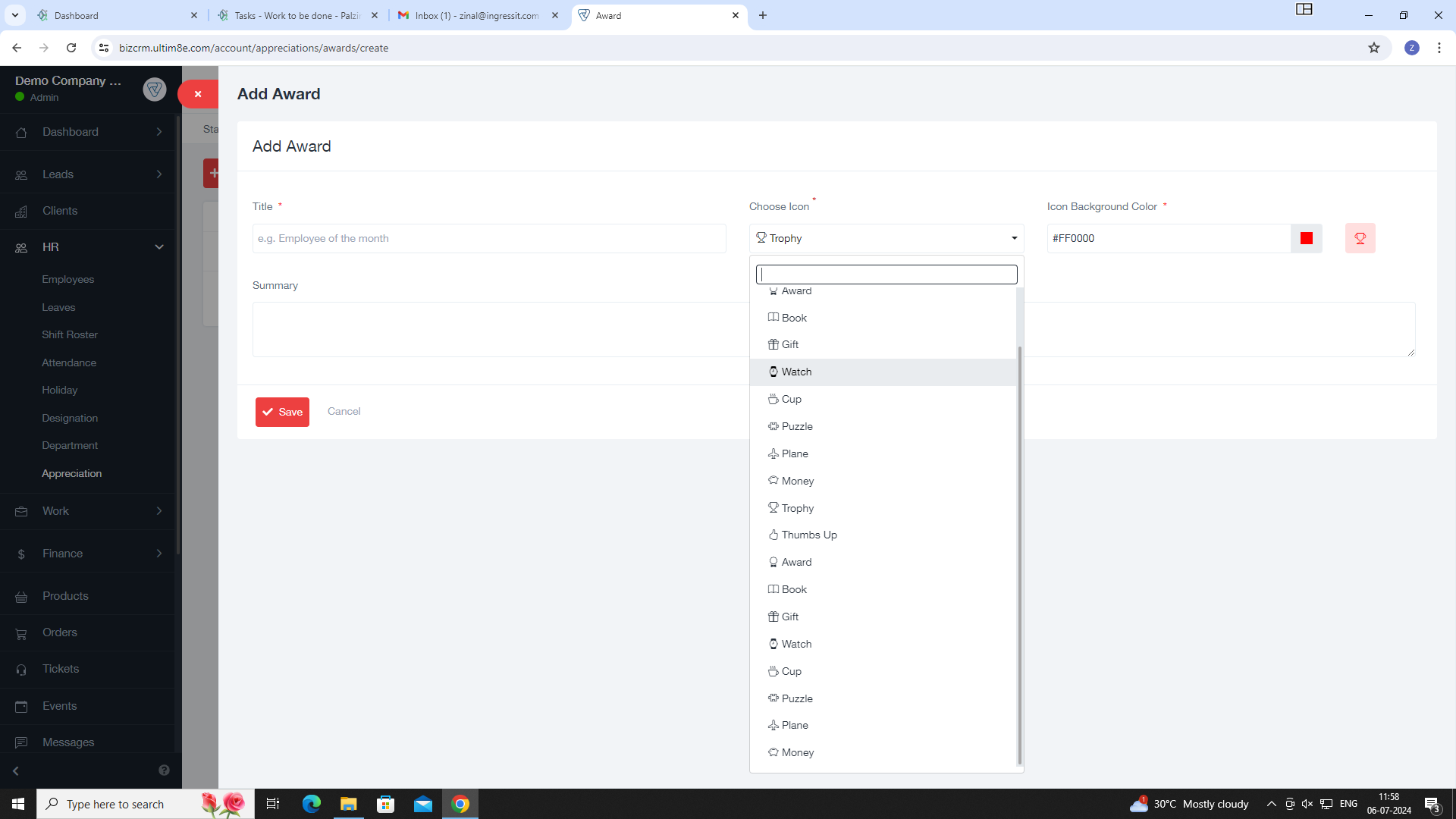Select the Trophy option in the list
The image size is (1456, 819).
pyautogui.click(x=883, y=508)
